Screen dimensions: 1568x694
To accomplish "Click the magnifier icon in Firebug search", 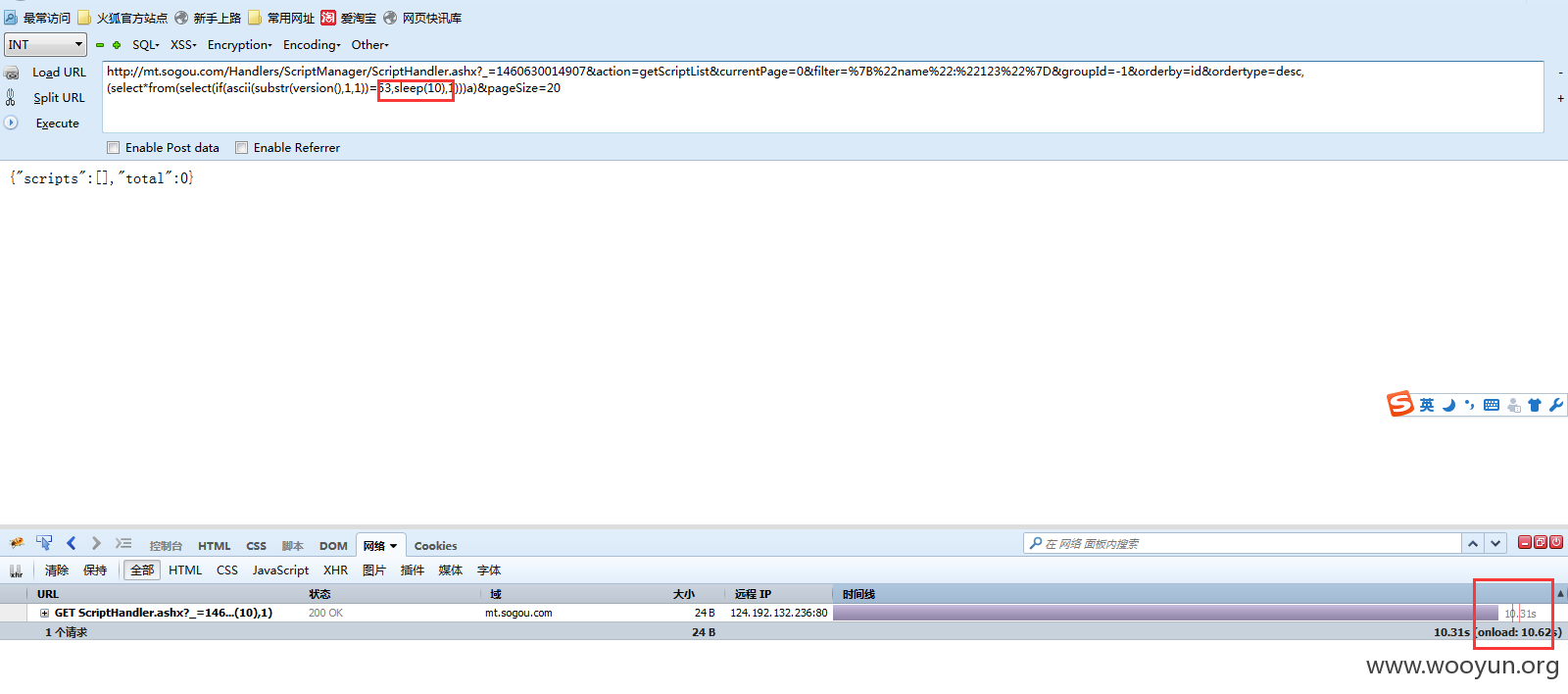I will pos(1036,543).
